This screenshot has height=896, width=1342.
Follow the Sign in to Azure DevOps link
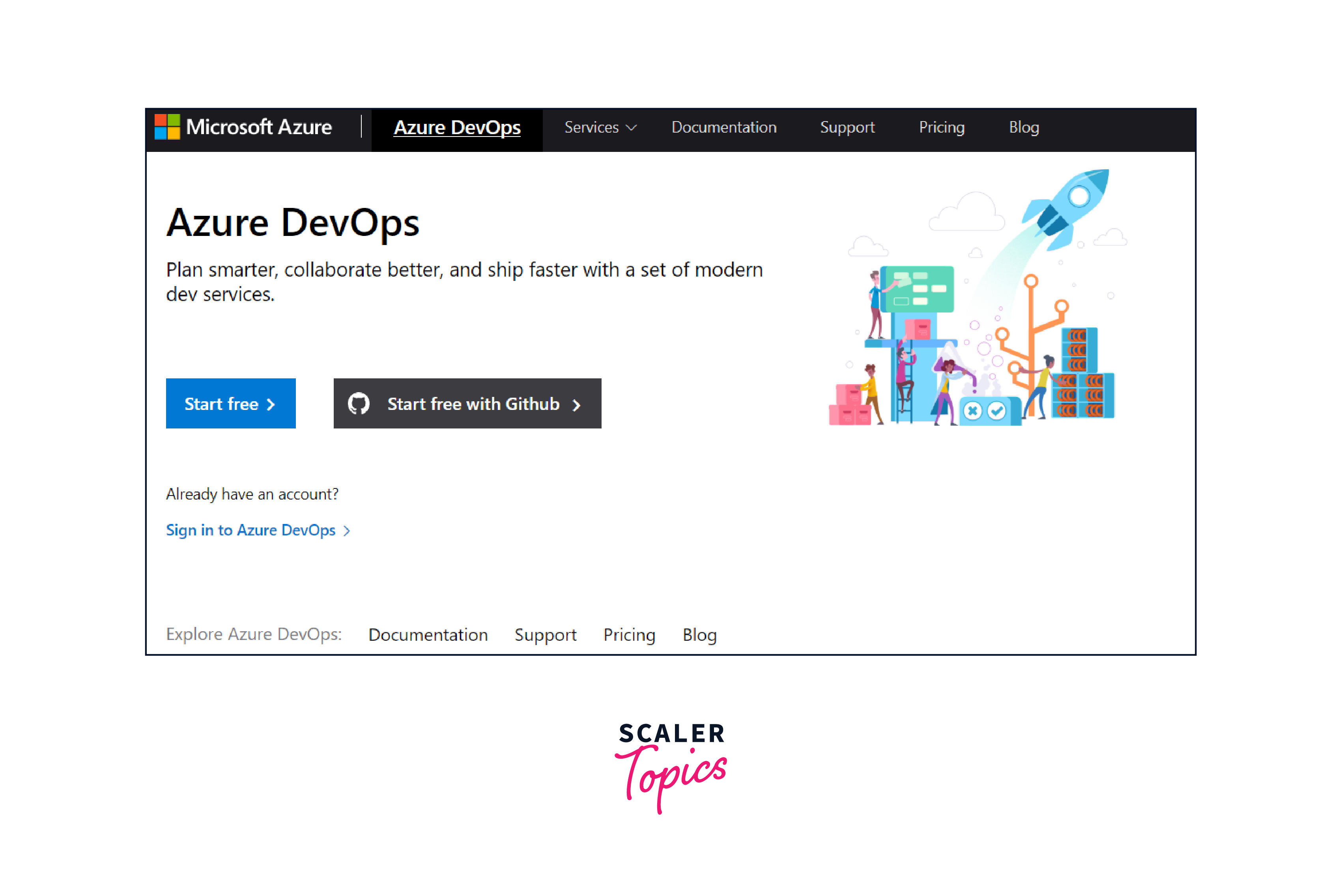point(251,530)
